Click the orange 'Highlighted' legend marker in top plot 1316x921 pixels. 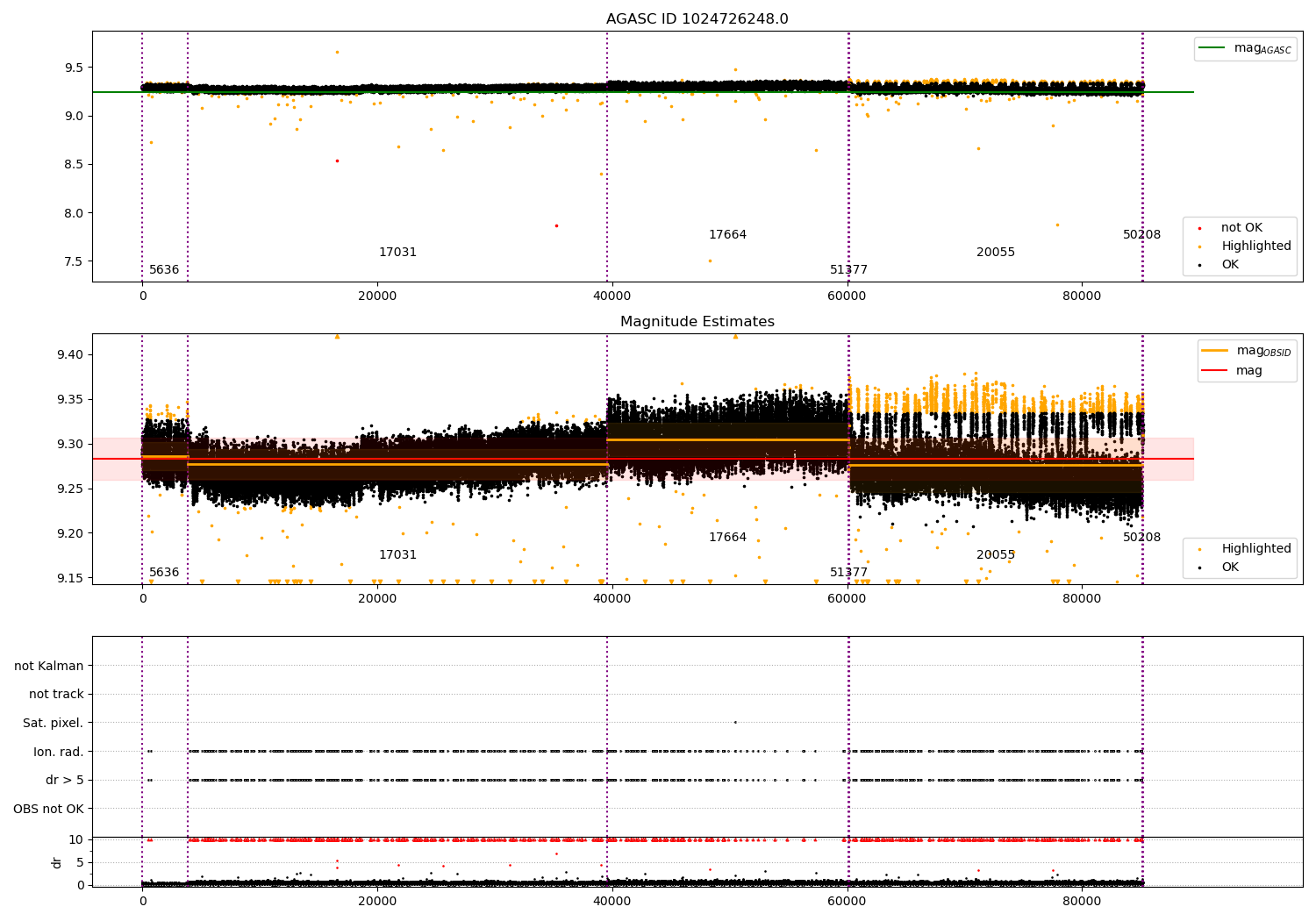click(1199, 246)
